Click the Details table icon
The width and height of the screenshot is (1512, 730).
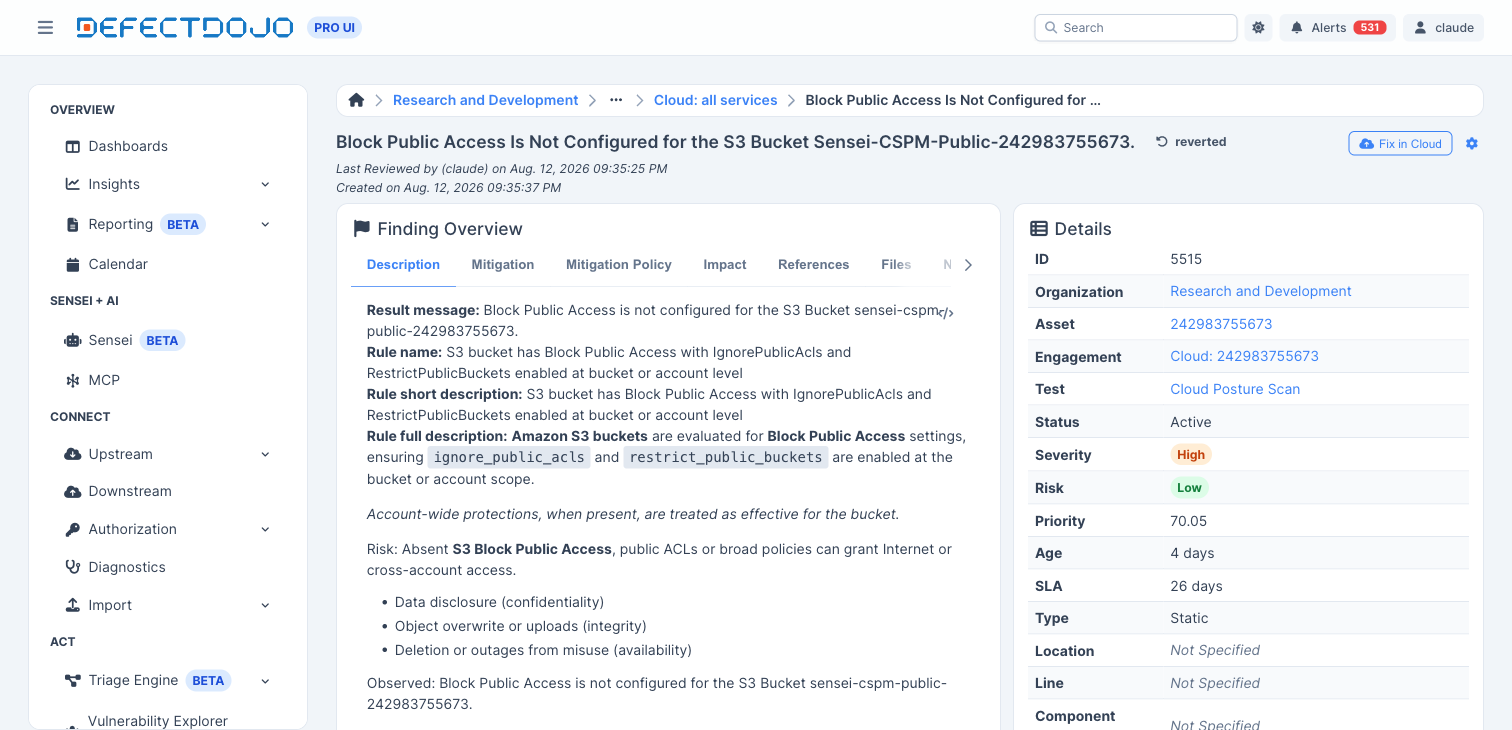click(x=1039, y=229)
